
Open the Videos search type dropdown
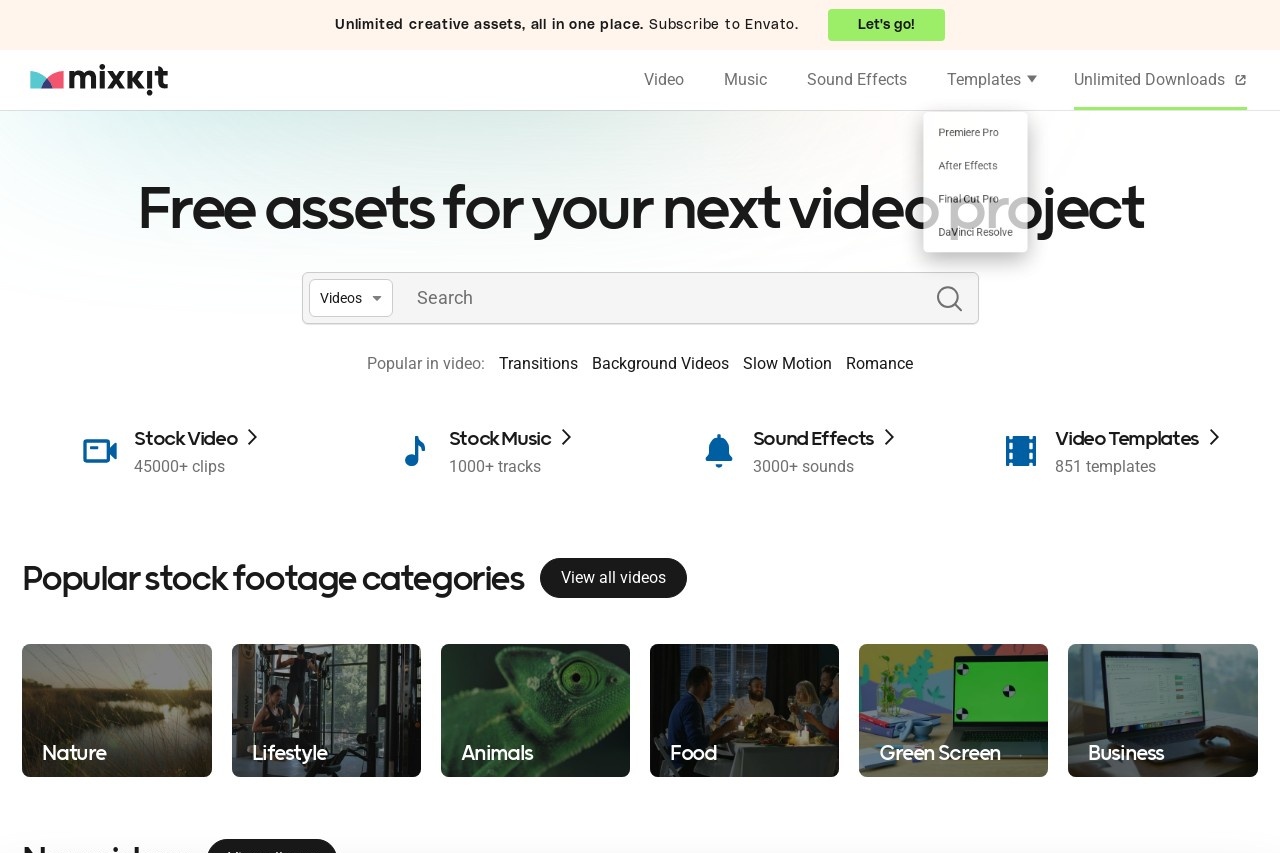pos(351,298)
